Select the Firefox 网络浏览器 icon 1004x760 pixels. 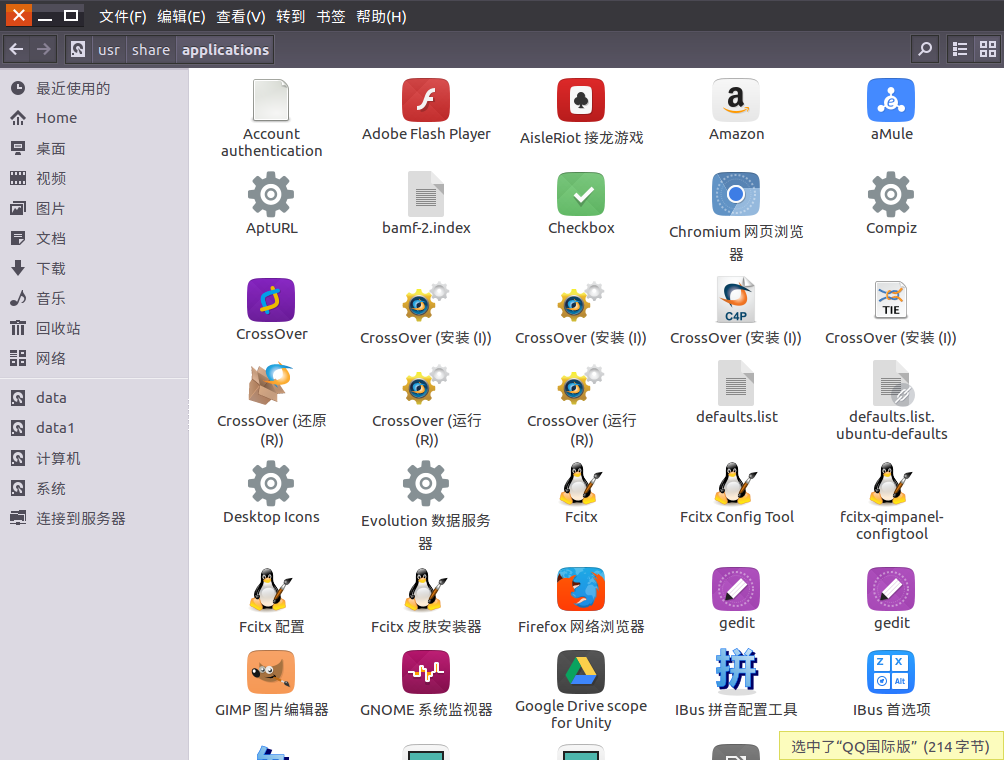[x=581, y=589]
